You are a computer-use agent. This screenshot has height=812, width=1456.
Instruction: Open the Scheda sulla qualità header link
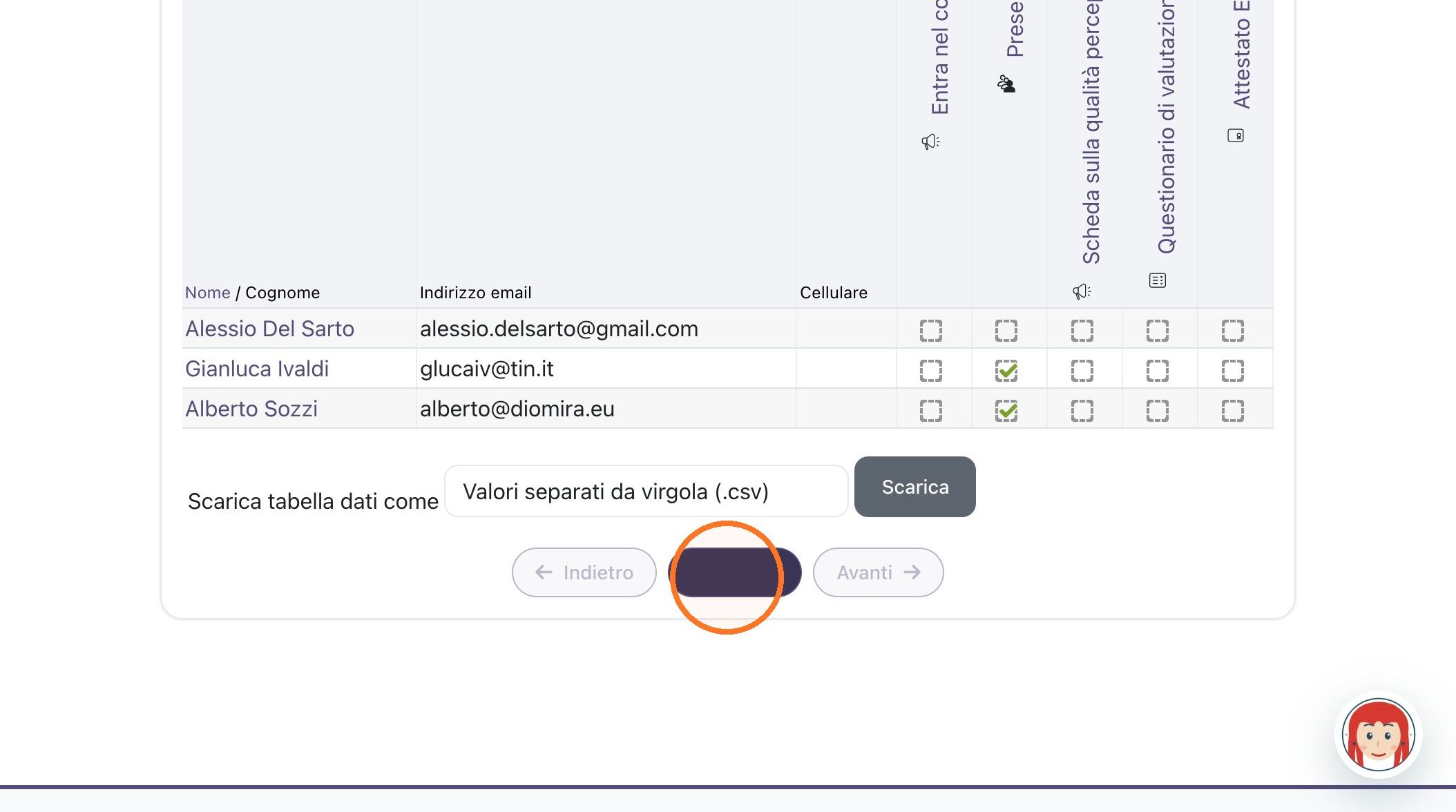1091,132
